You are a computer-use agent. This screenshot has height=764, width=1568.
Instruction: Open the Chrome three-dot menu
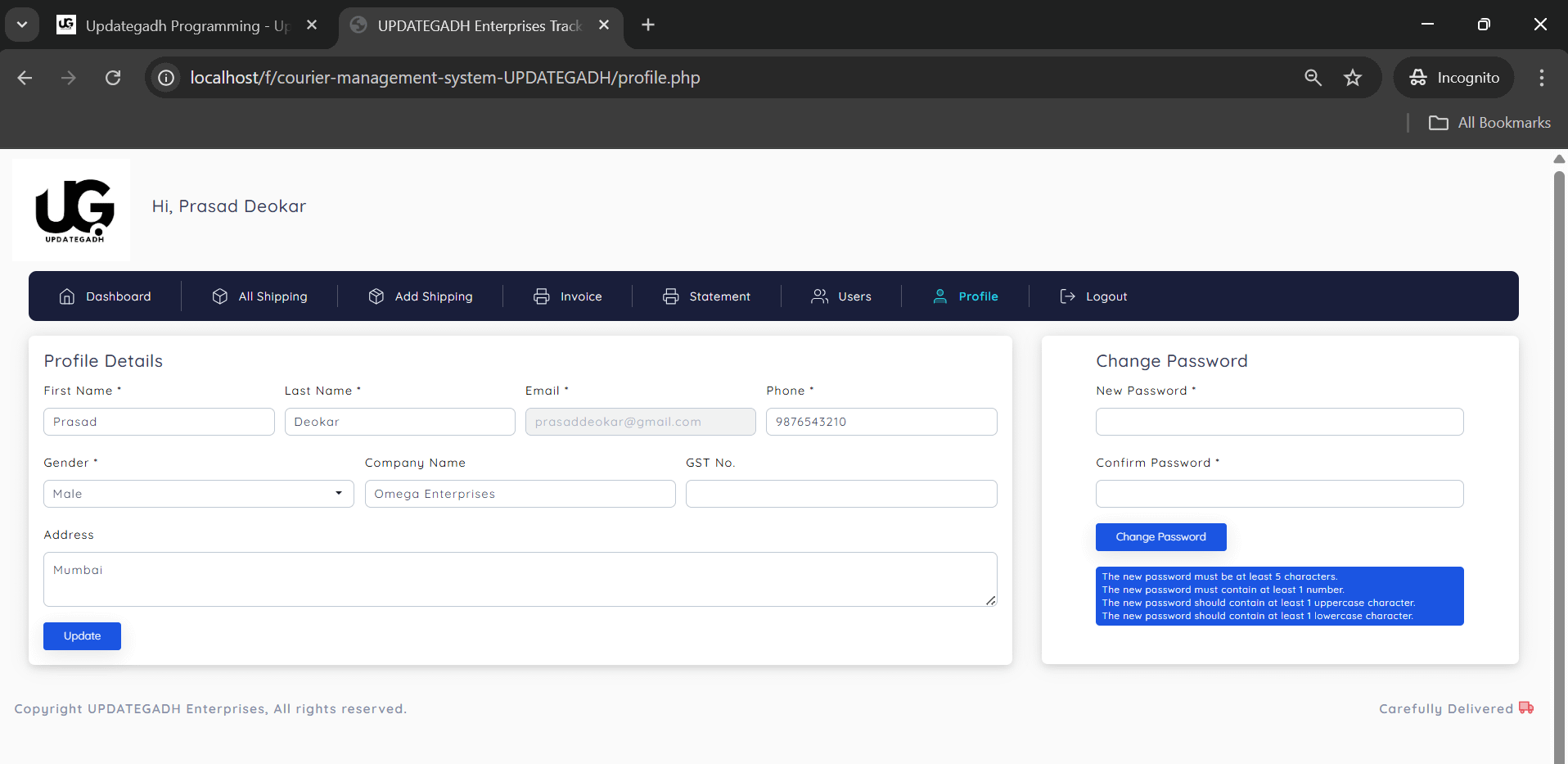coord(1541,77)
